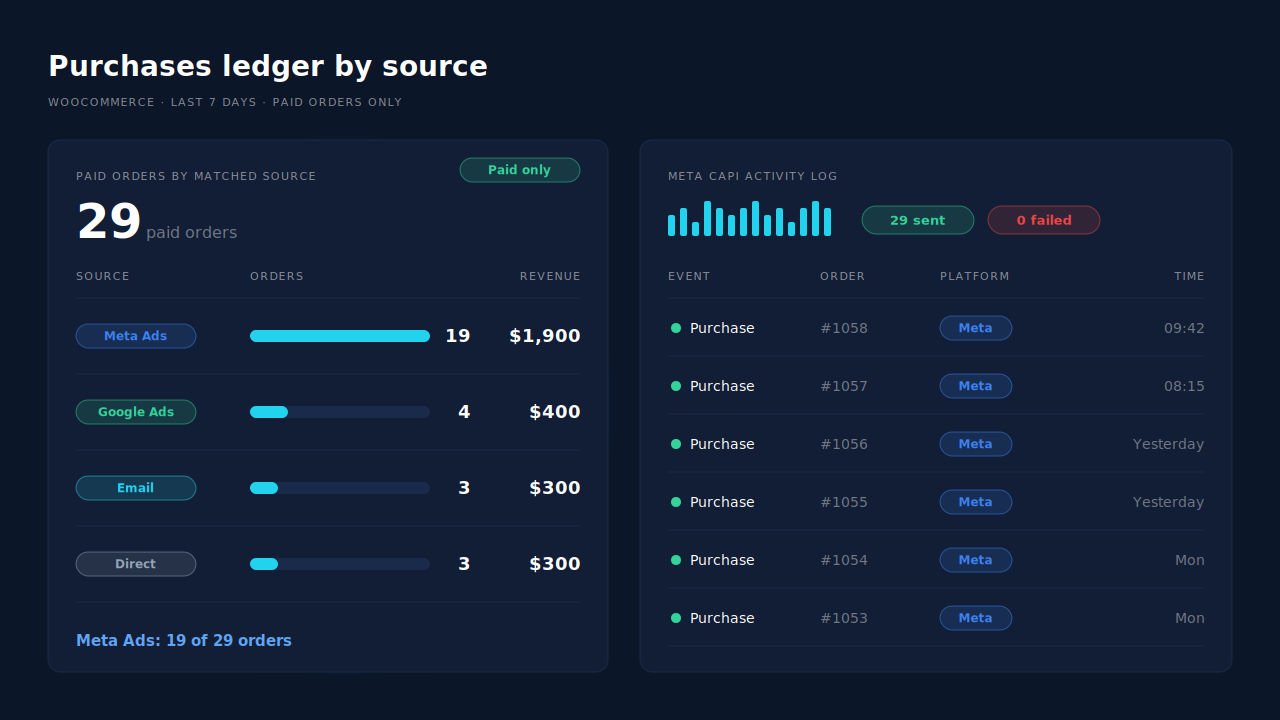1280x720 pixels.
Task: Click the 29 sent badge
Action: (918, 220)
